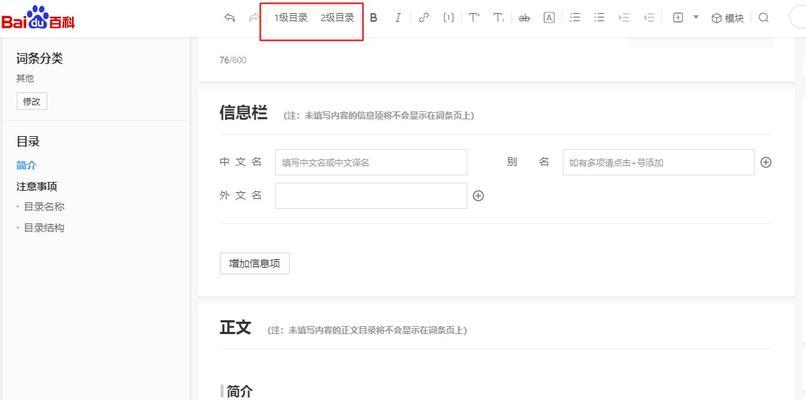Insert an ordered list
806x400 pixels.
575,18
